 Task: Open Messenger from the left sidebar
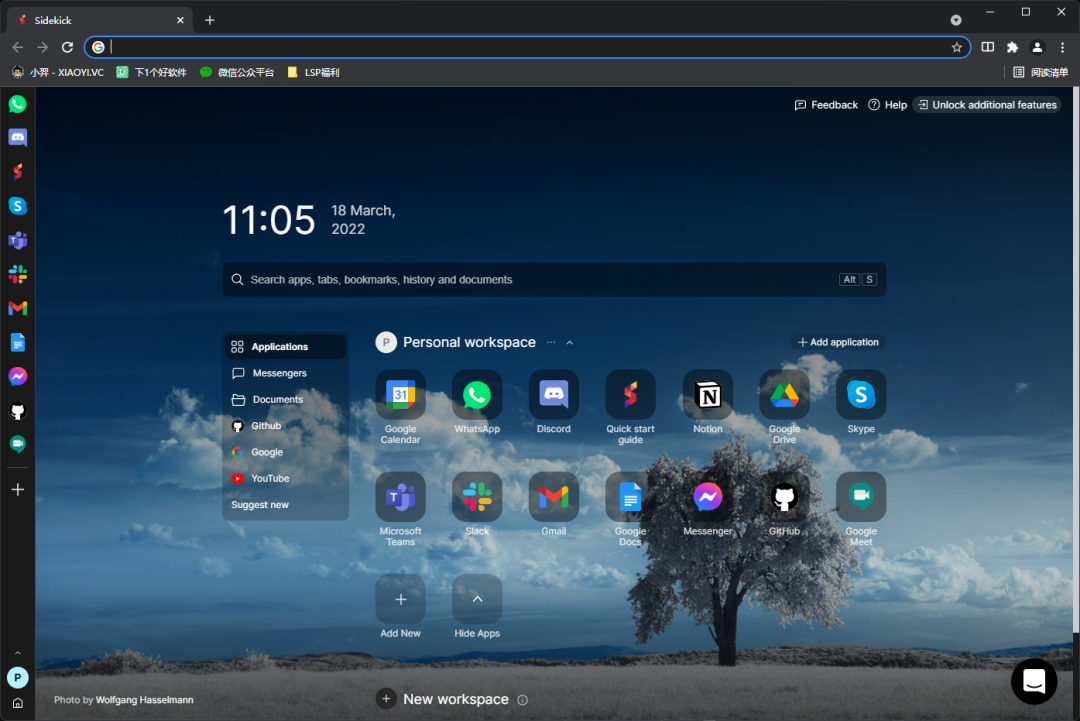coord(18,377)
